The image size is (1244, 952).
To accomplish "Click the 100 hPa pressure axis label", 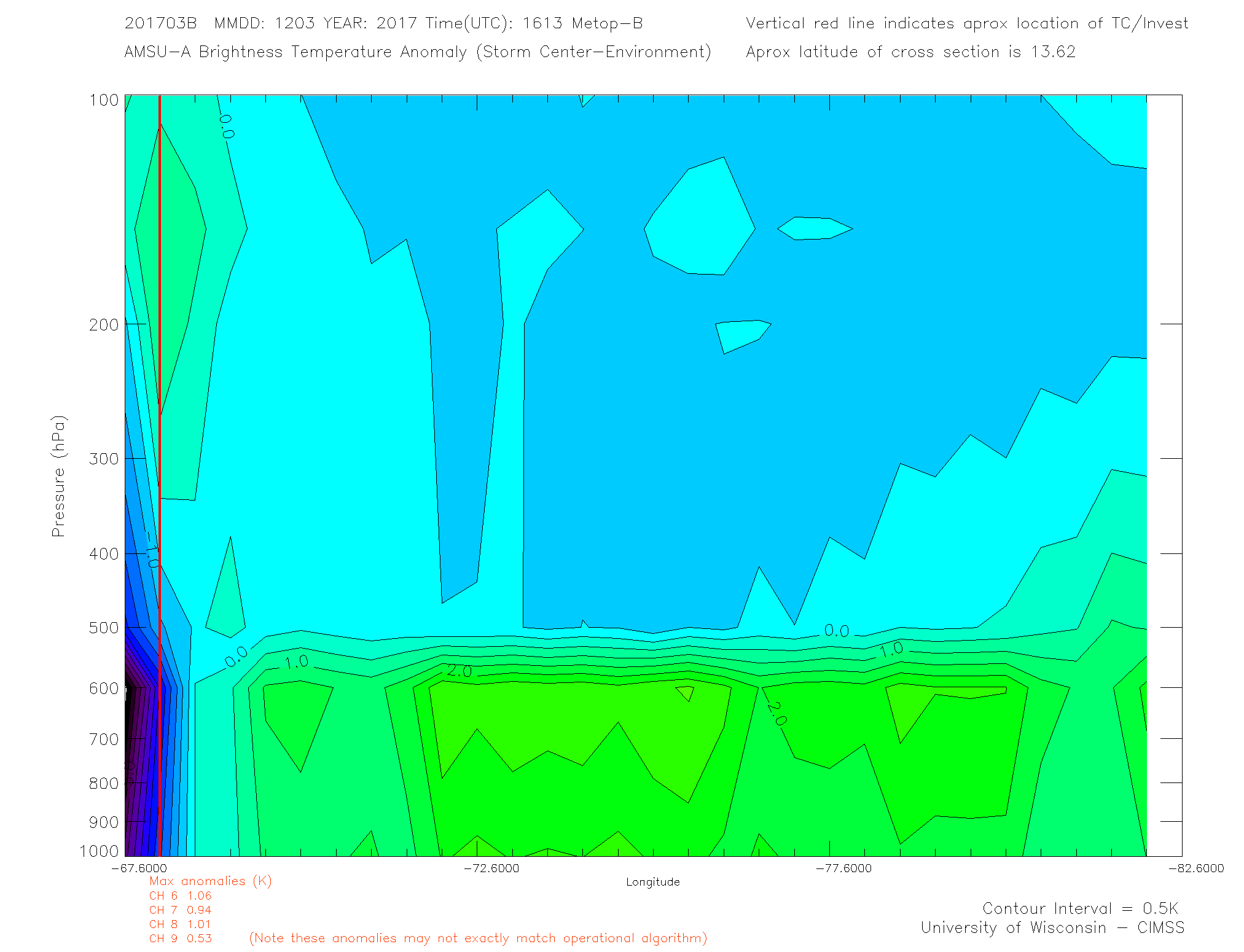I will coord(103,100).
